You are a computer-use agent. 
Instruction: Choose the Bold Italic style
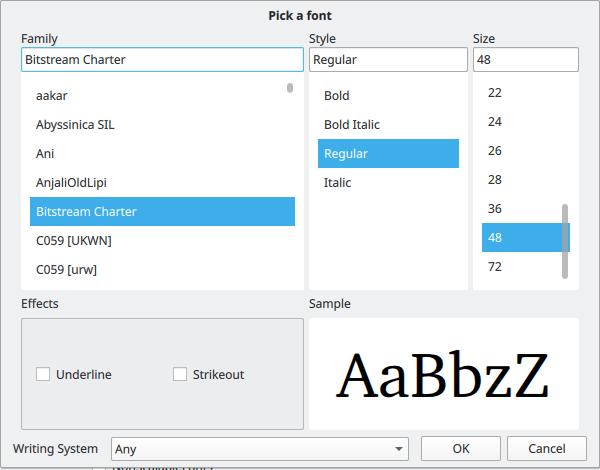pyautogui.click(x=352, y=125)
